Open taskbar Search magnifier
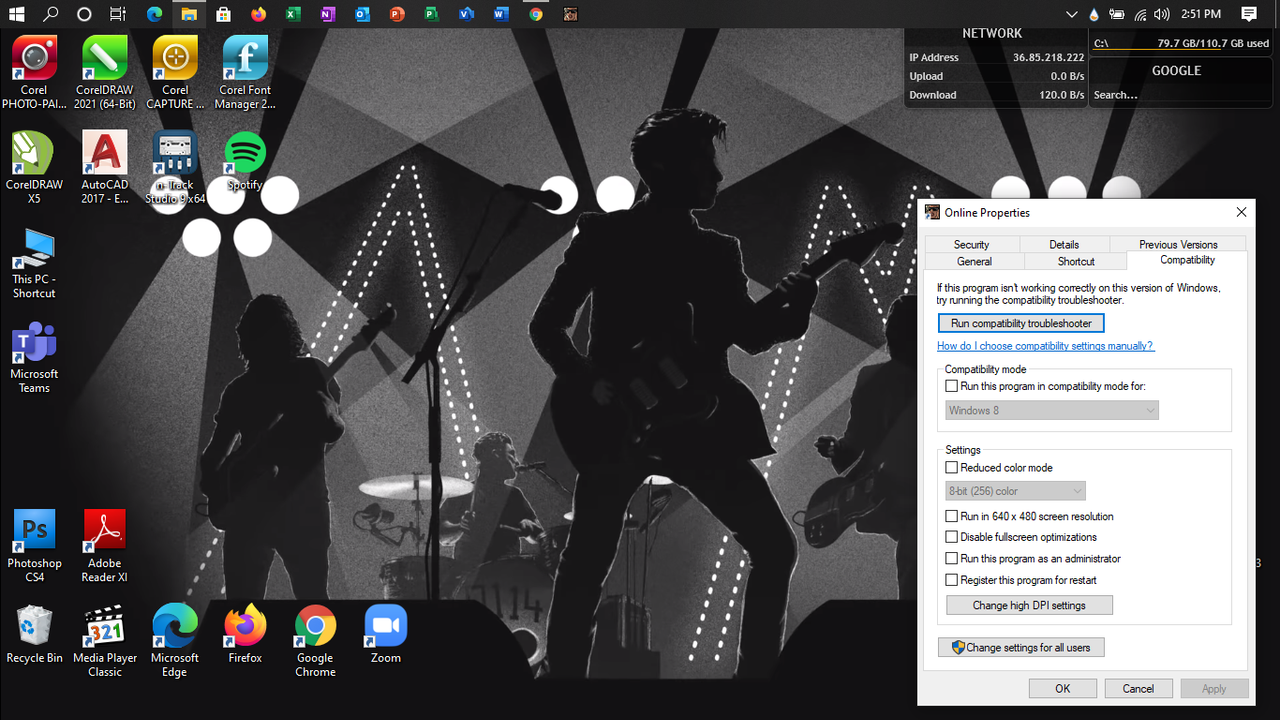The width and height of the screenshot is (1280, 720). (50, 14)
